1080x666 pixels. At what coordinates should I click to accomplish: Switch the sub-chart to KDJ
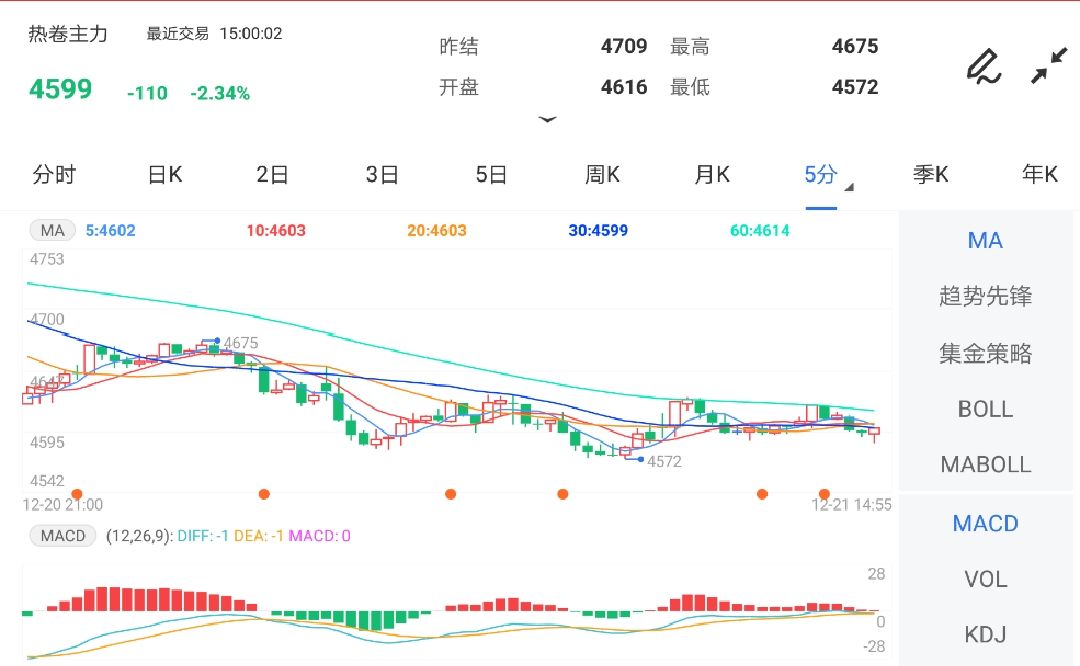tap(985, 634)
